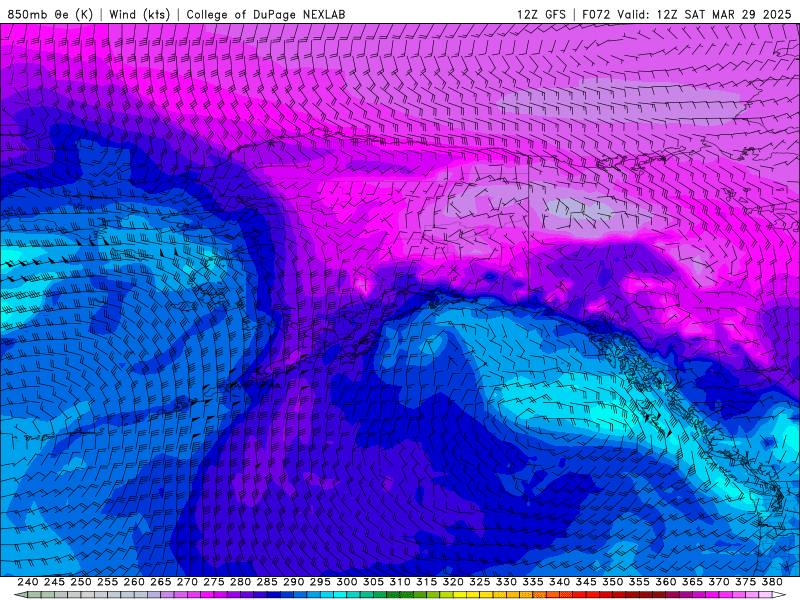Viewport: 800px width, 600px height.
Task: Click the 330 value on the color scale
Action: (x=506, y=582)
